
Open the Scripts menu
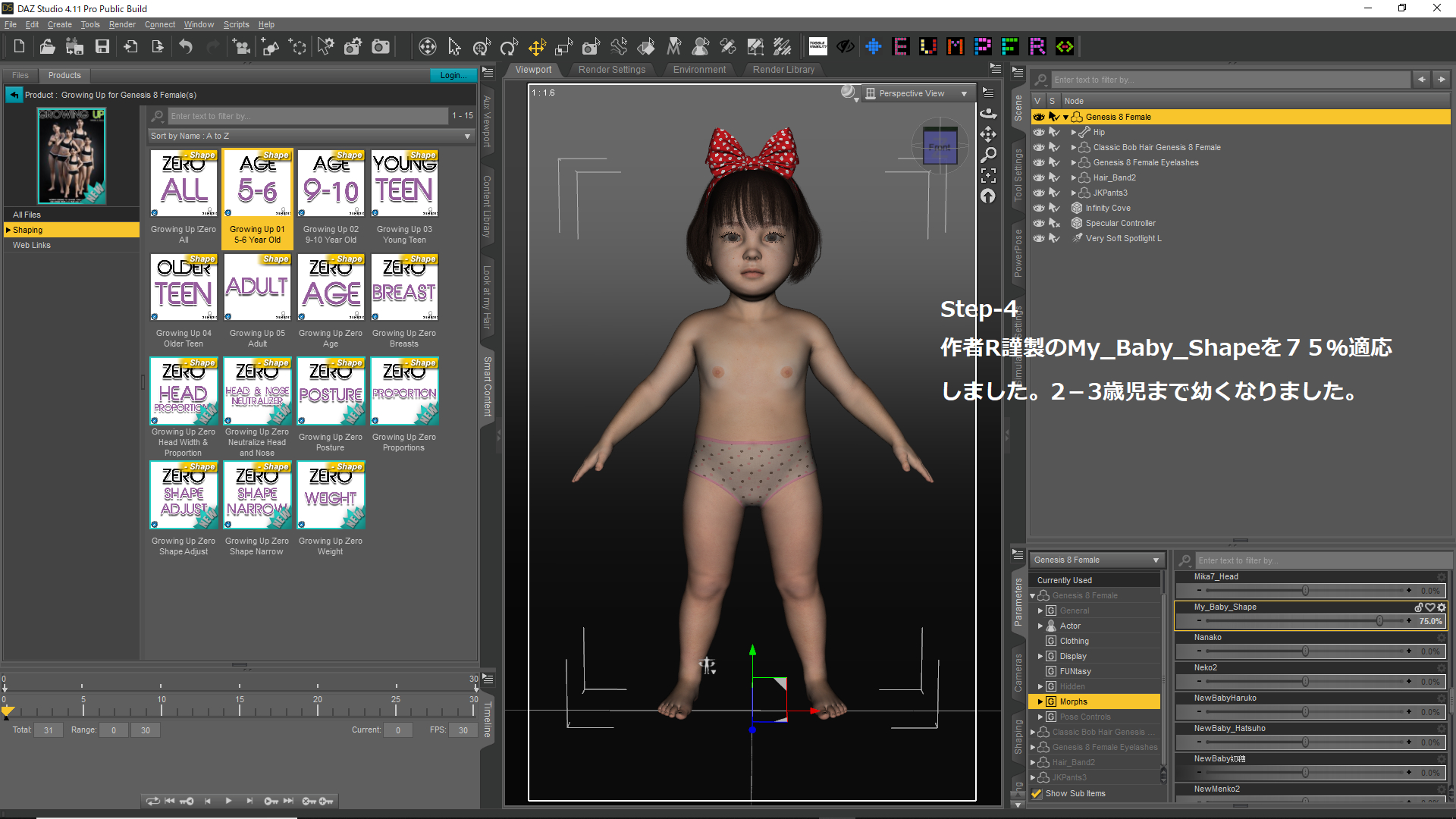(236, 24)
